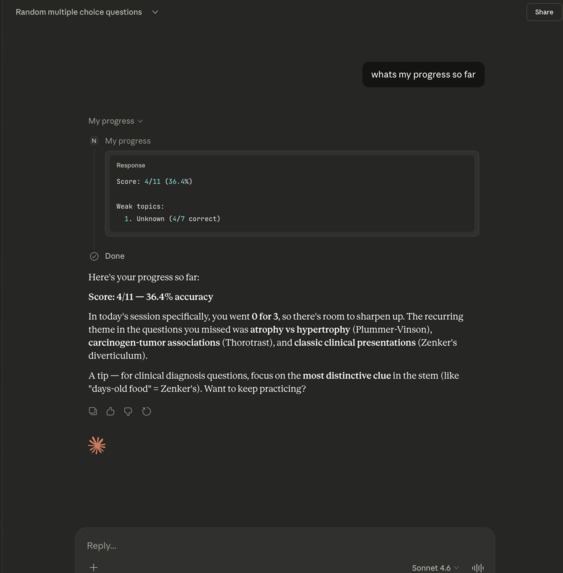Copy the assistant response
The image size is (563, 573).
(x=93, y=411)
